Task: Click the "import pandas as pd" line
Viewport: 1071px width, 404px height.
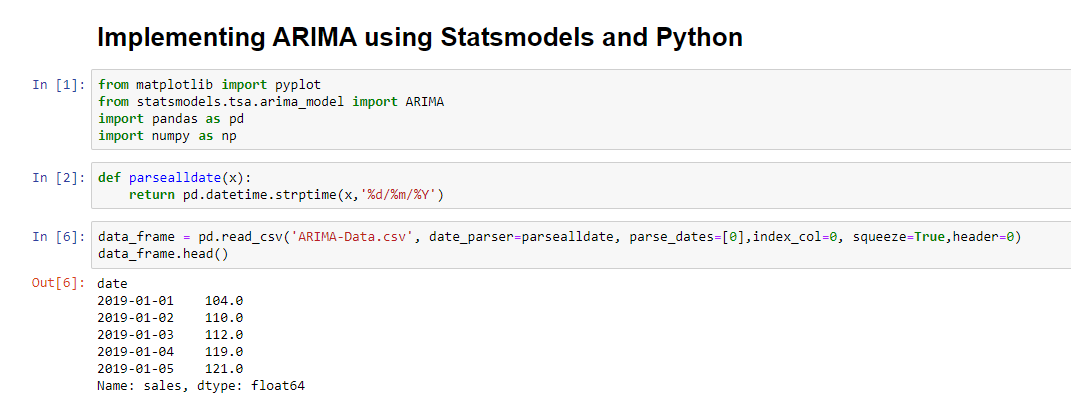Action: (x=171, y=119)
